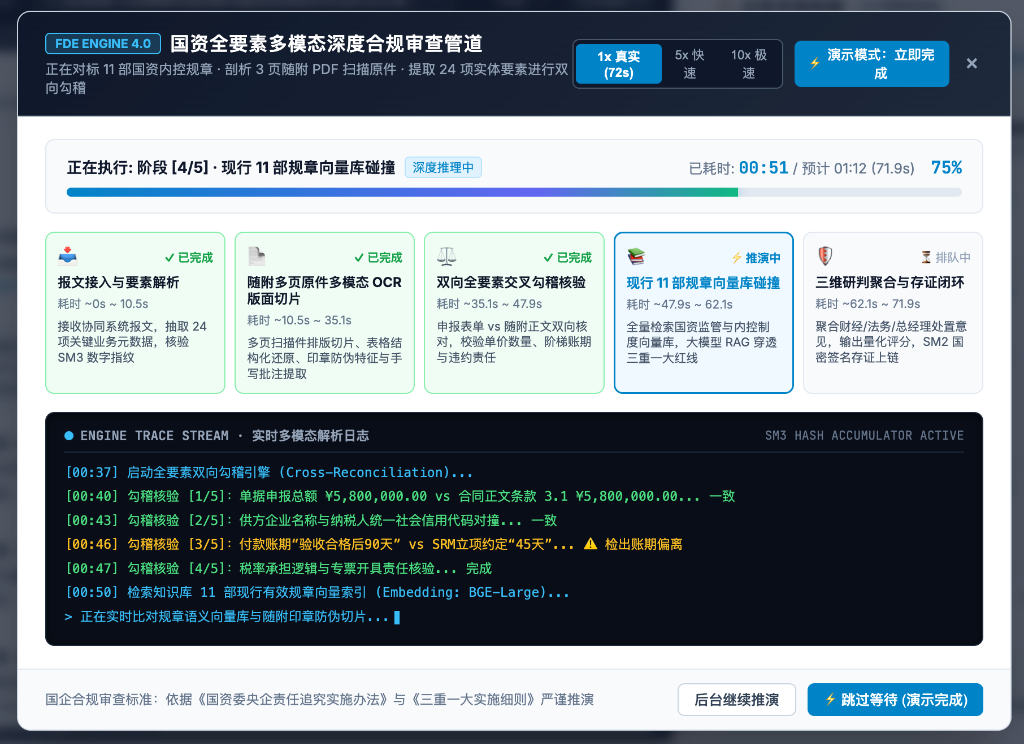Click the 深度推理中 status badge
This screenshot has width=1024, height=744.
443,168
